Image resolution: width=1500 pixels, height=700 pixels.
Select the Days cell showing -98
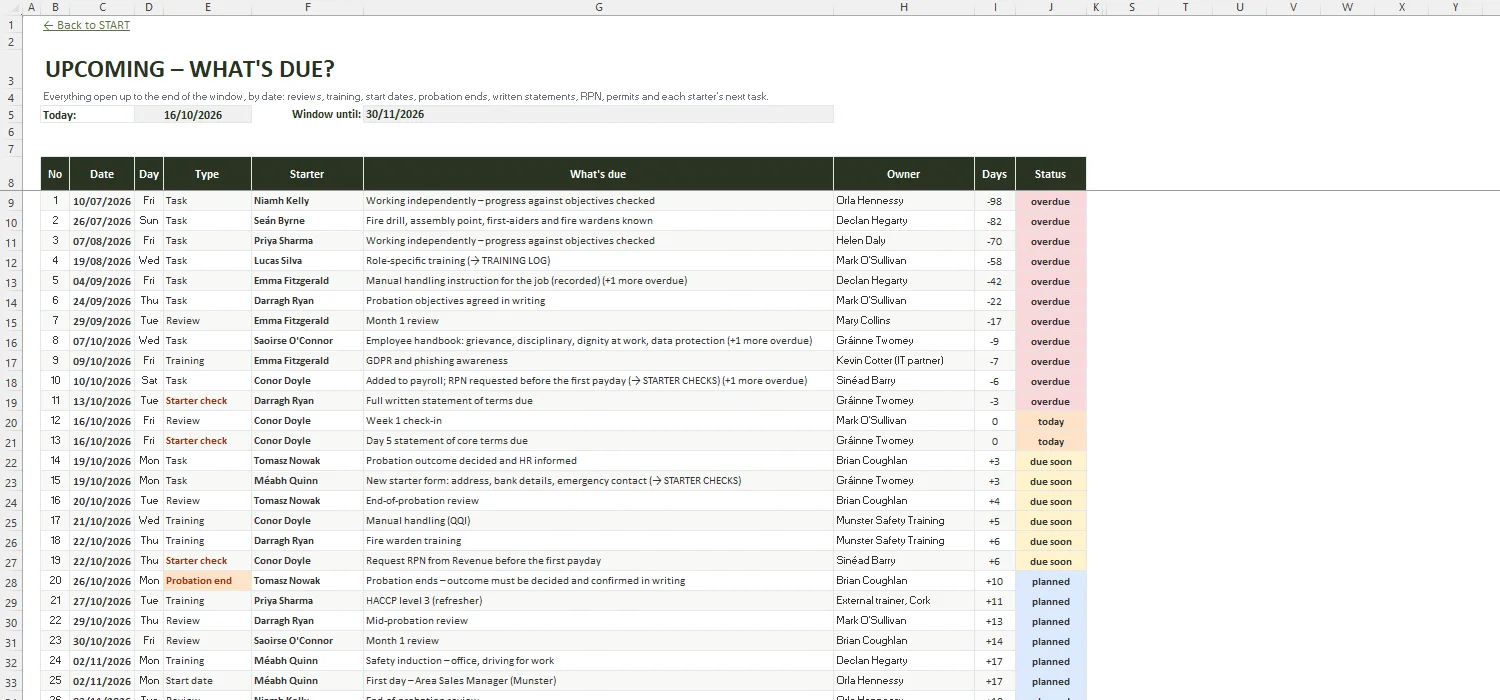995,201
